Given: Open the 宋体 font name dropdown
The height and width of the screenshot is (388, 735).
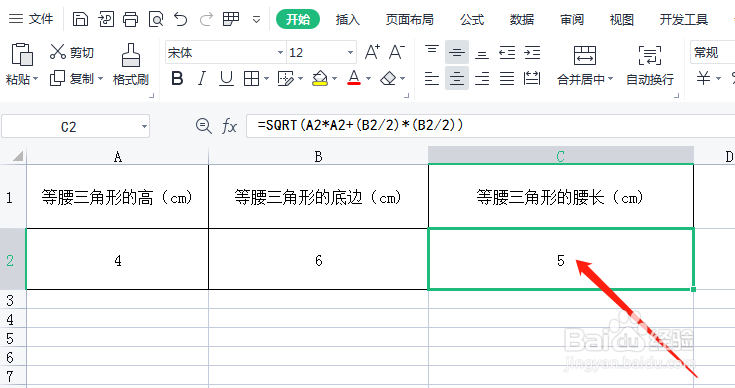Looking at the screenshot, I should 280,52.
